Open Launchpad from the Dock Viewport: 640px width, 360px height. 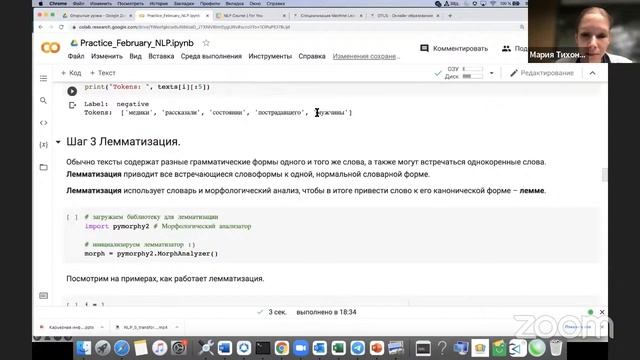pyautogui.click(x=103, y=348)
